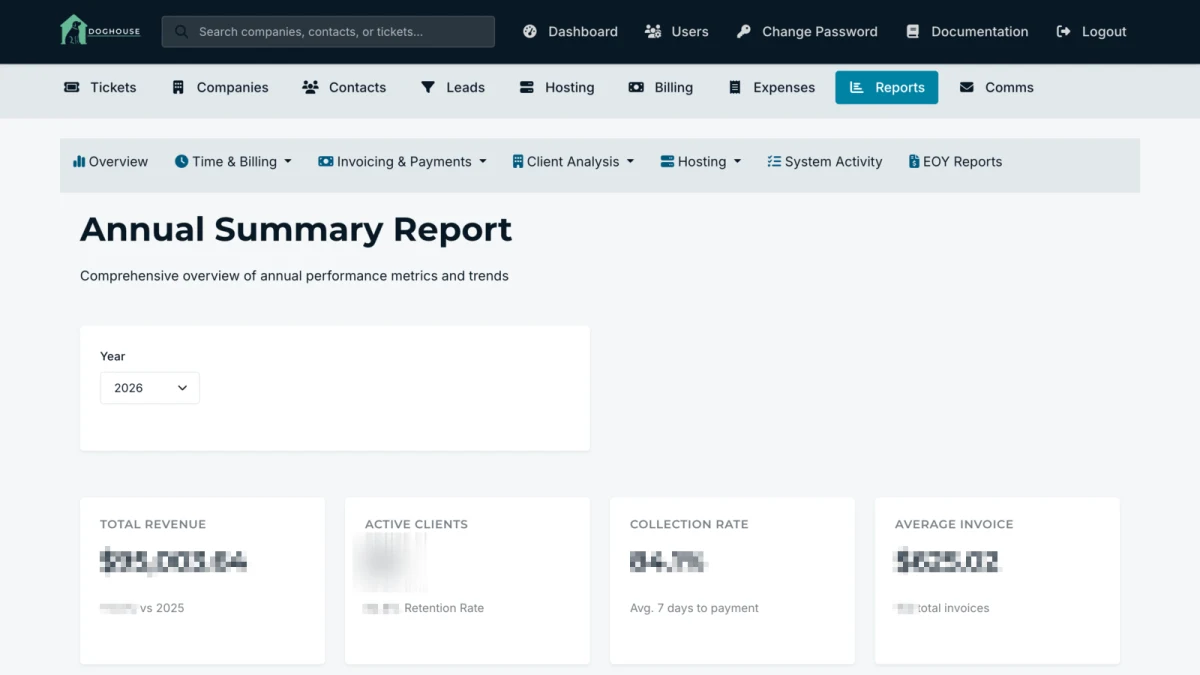Click the System Activity checklist icon
Viewport: 1200px width, 675px height.
click(x=774, y=161)
